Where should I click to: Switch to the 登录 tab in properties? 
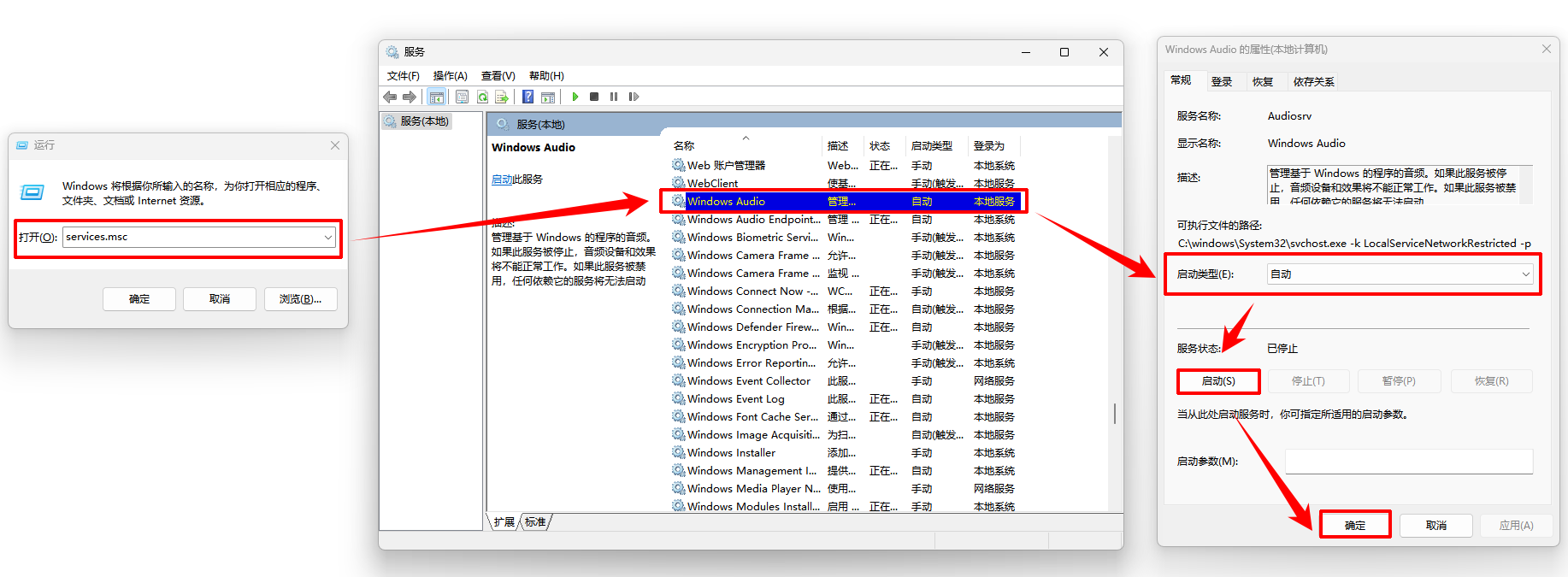[1222, 82]
